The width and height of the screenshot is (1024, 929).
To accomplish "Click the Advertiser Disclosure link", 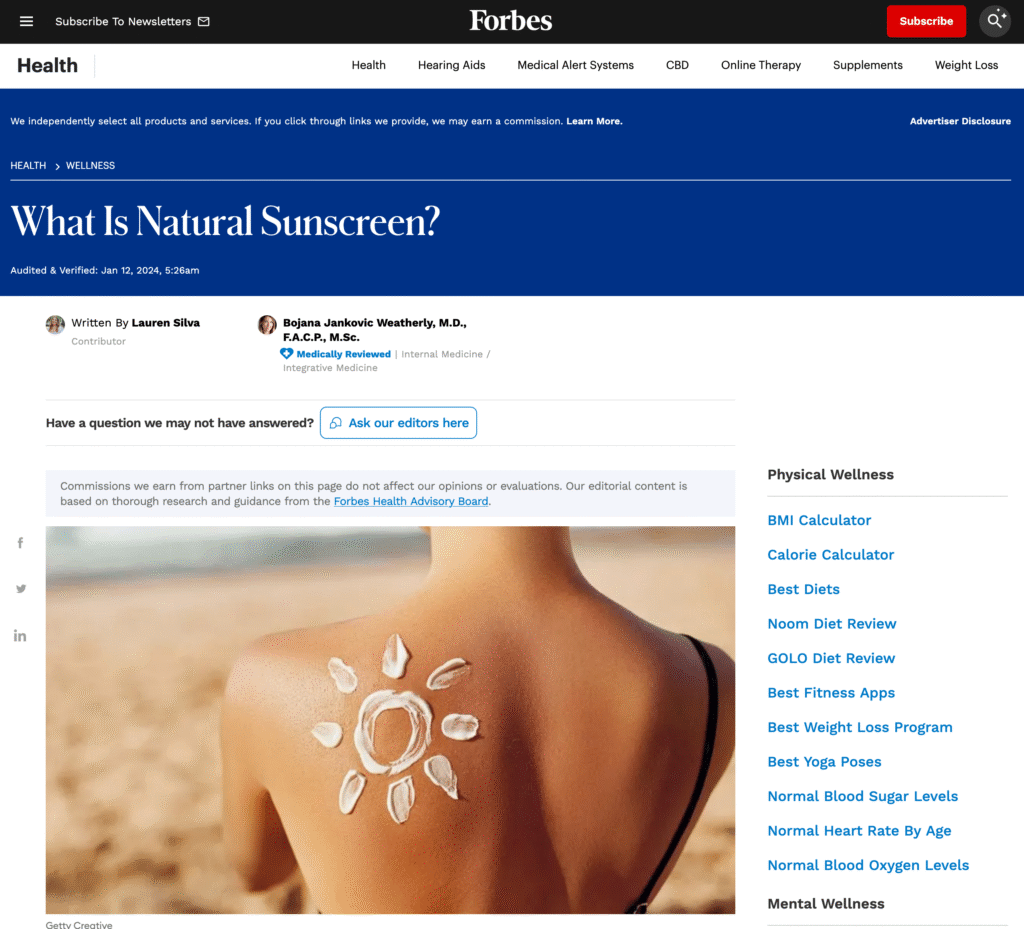I will coord(960,121).
